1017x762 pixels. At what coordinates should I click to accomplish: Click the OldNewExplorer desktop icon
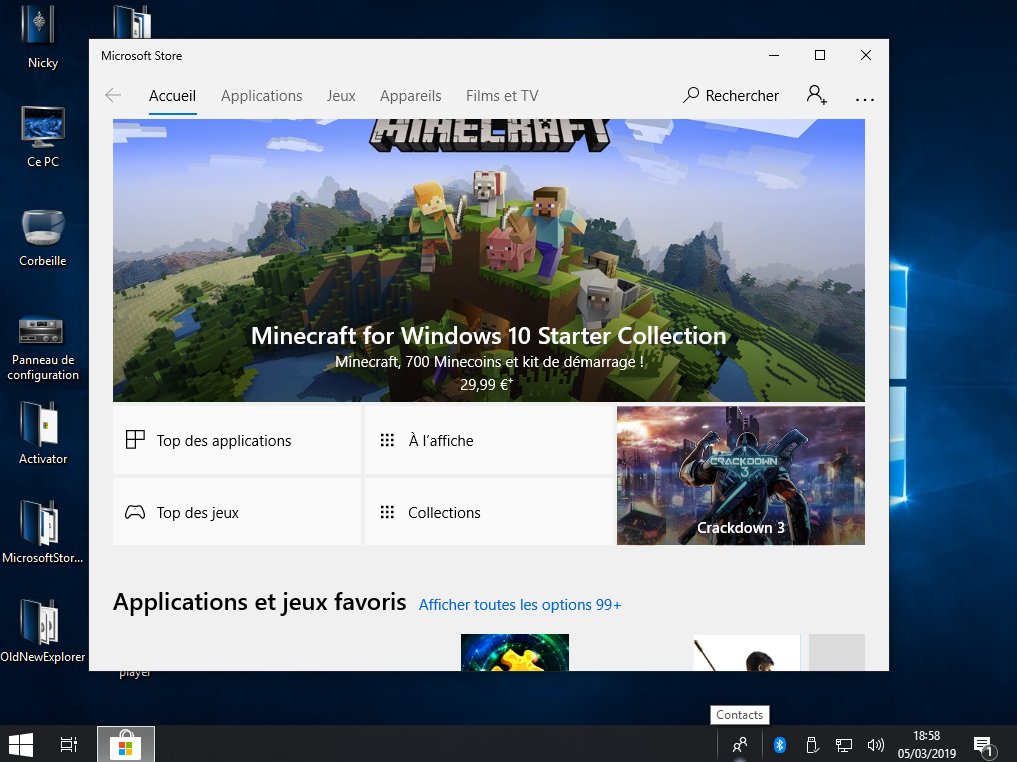coord(43,631)
